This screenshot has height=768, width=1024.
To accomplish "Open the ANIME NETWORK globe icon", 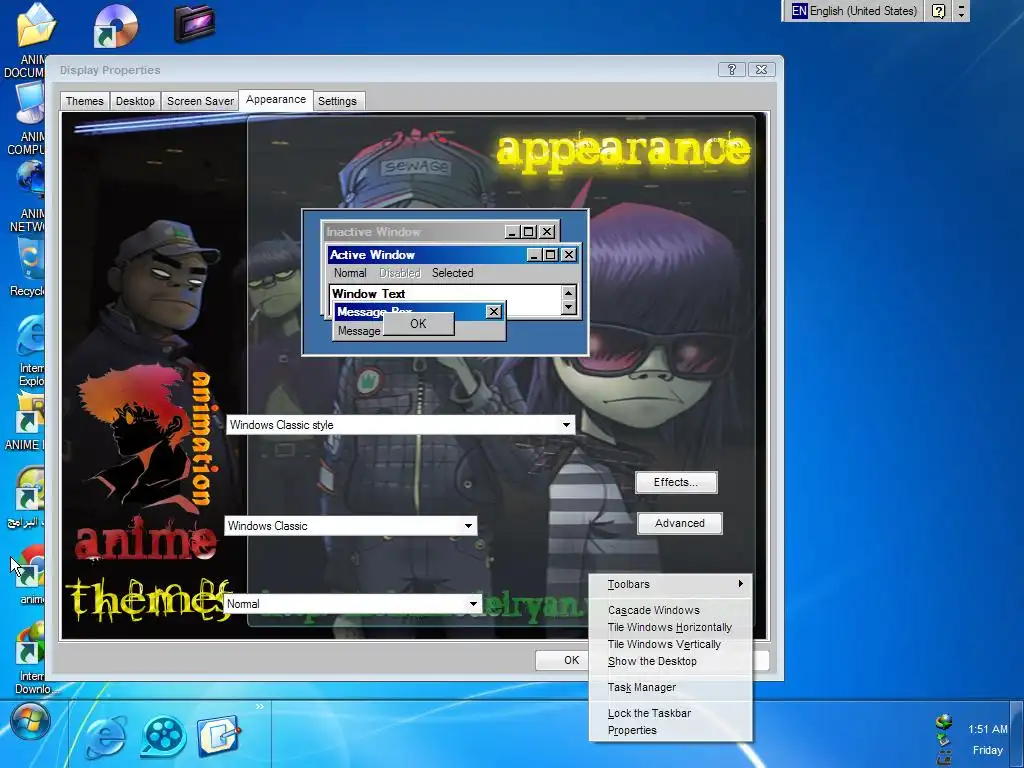I will 30,178.
